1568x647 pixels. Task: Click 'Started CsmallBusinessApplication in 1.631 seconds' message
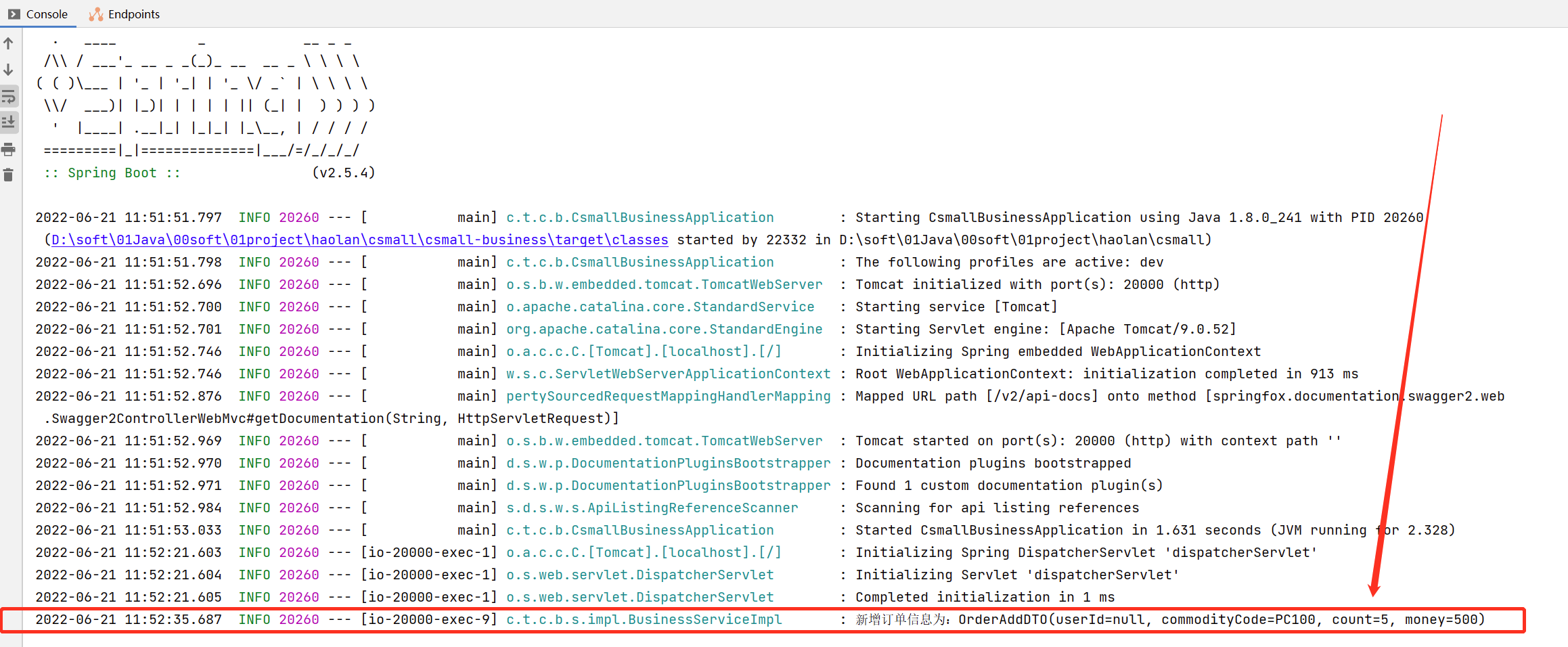(1155, 530)
